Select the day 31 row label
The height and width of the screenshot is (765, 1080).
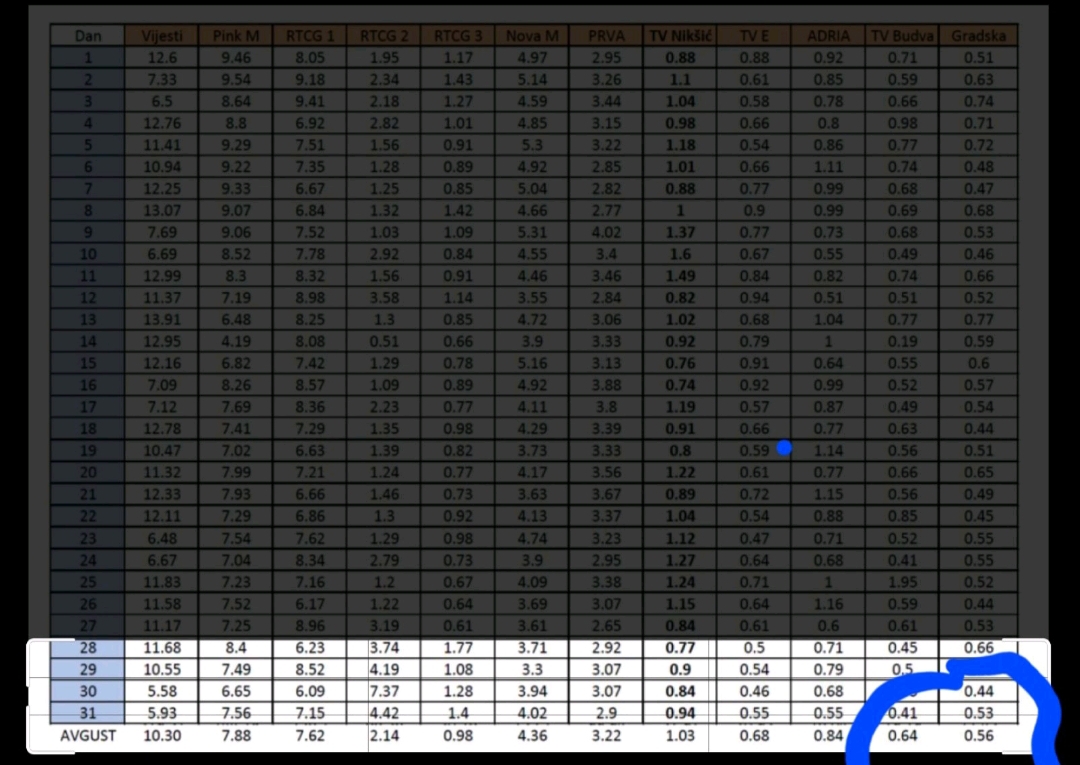coord(88,713)
